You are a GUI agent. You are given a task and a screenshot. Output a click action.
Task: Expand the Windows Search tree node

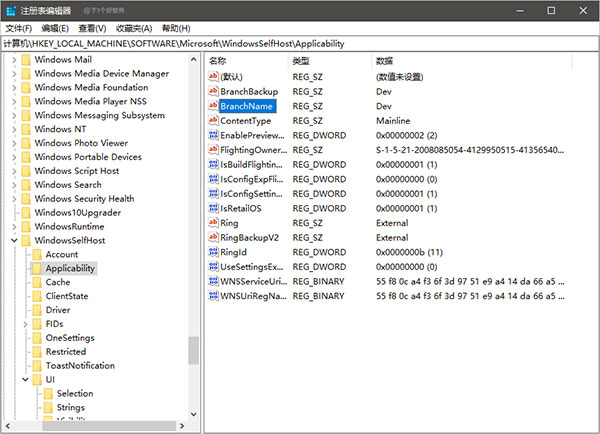pyautogui.click(x=14, y=185)
